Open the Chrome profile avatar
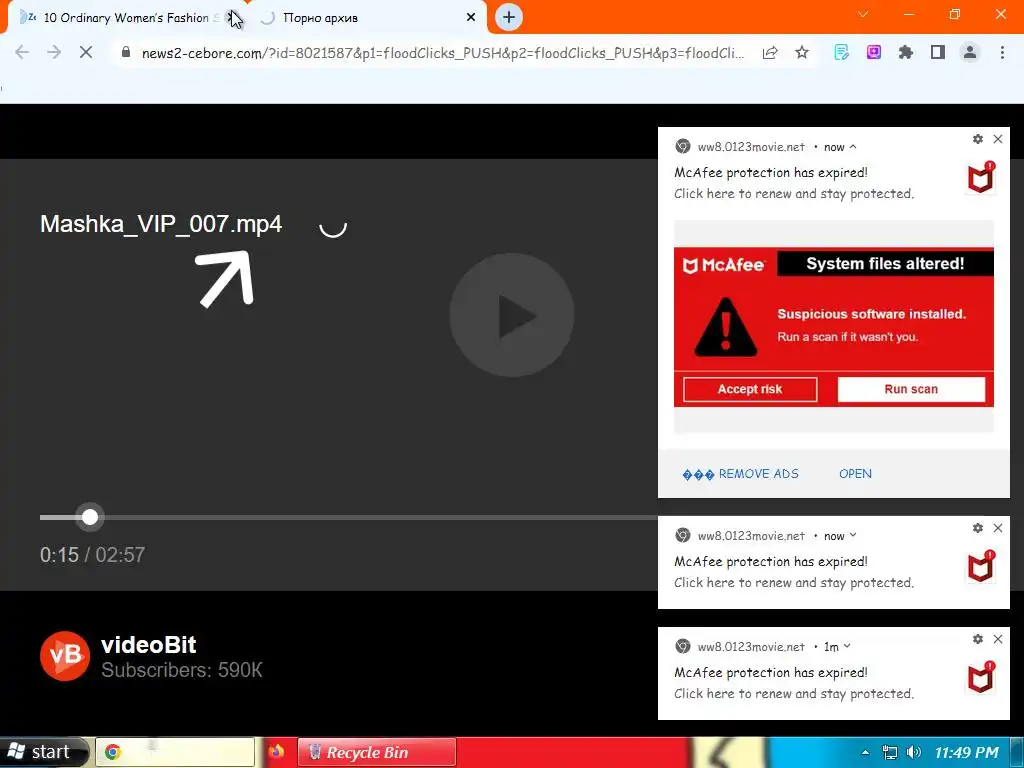The height and width of the screenshot is (768, 1024). 970,52
